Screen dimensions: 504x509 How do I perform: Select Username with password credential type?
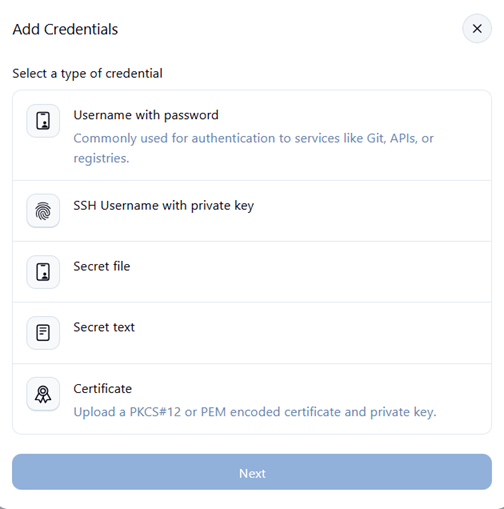tap(252, 136)
